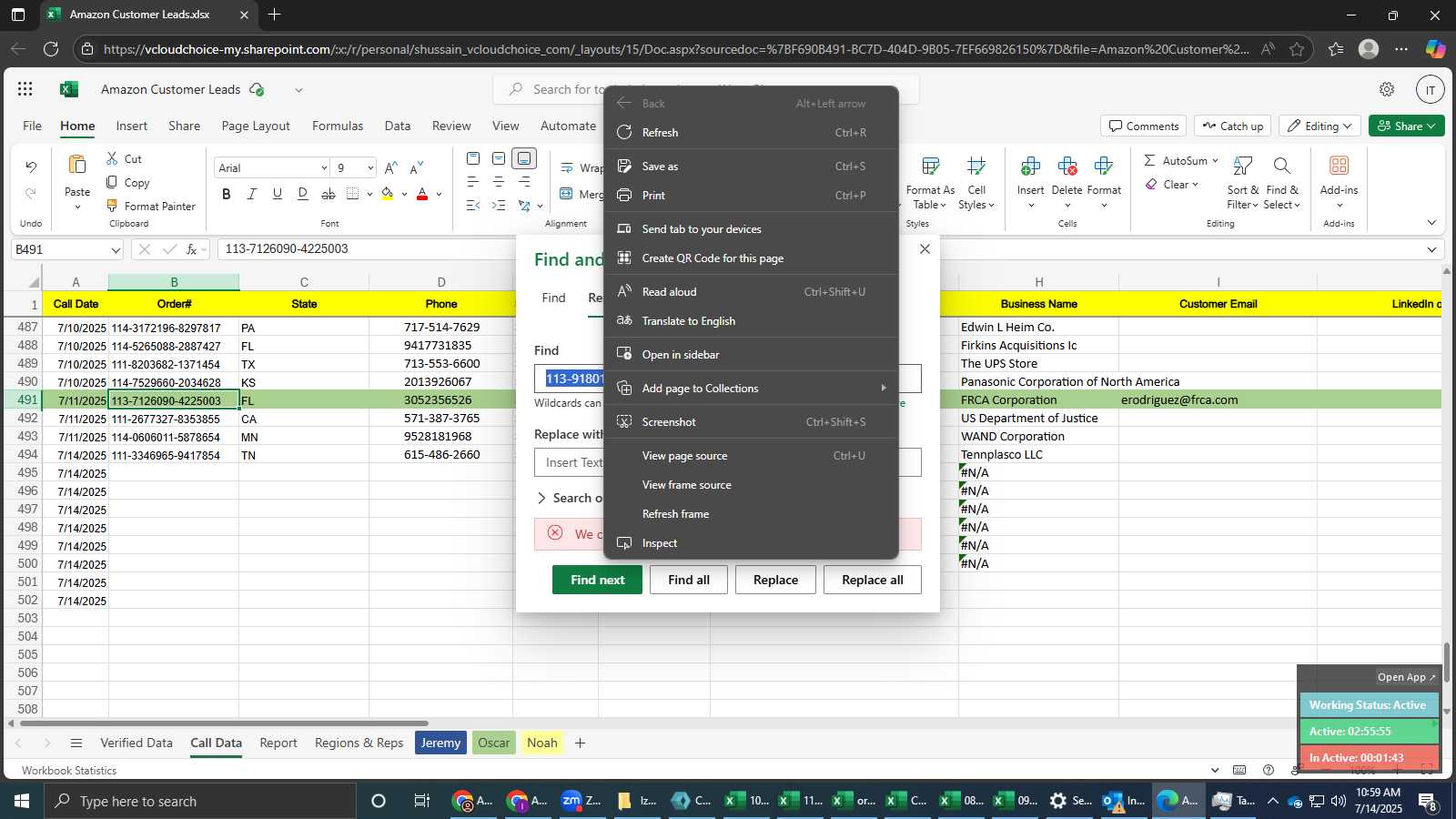Apply Underline formatting
The width and height of the screenshot is (1456, 819).
[278, 194]
